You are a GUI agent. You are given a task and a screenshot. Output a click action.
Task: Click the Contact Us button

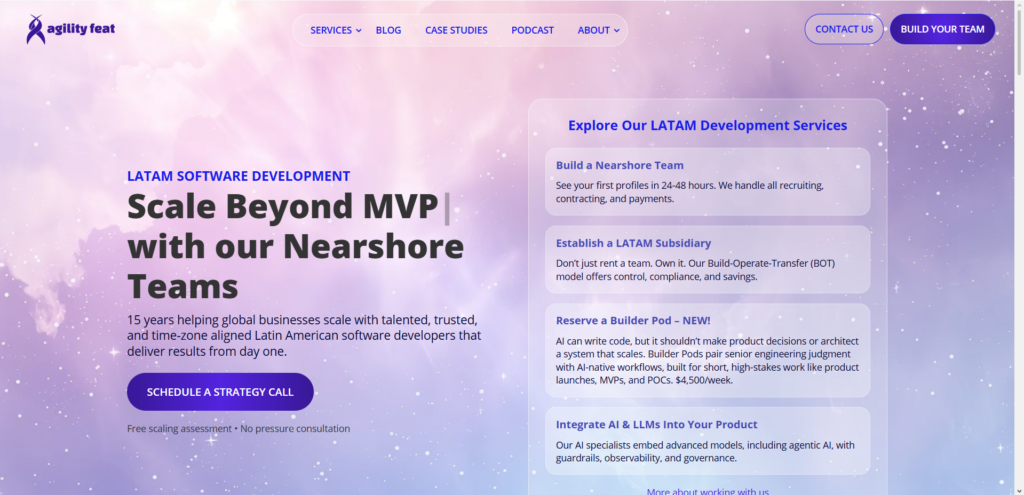point(844,29)
